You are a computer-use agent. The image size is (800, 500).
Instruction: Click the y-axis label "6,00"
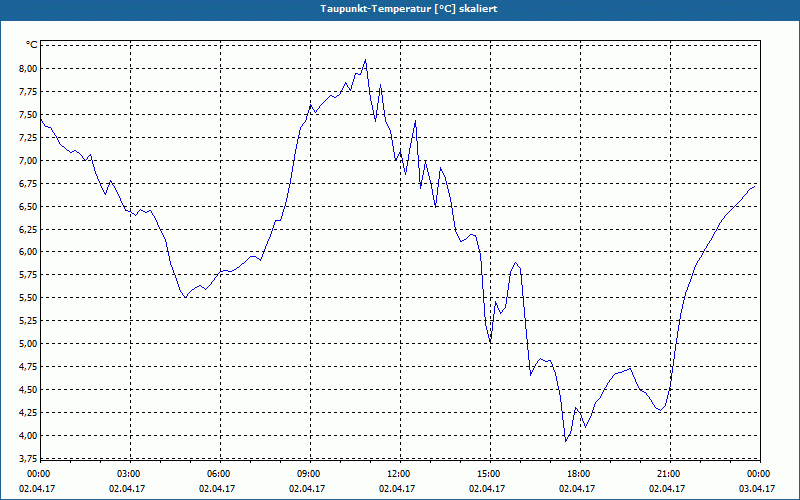[28, 252]
